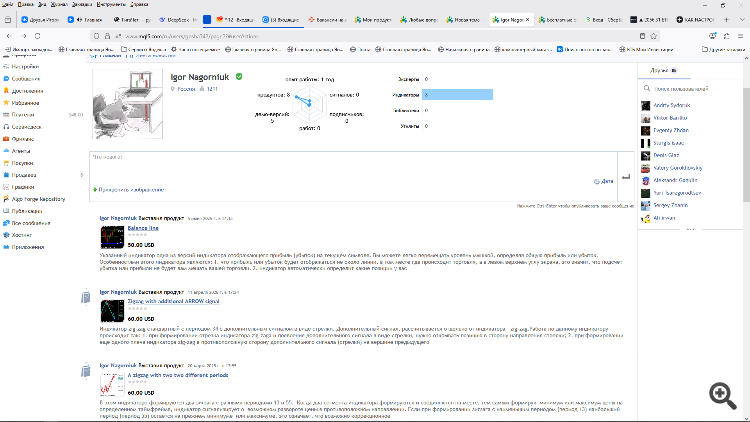This screenshot has height=422, width=750.
Task: Focus the 'Что нового?' post text field
Action: coord(353,177)
